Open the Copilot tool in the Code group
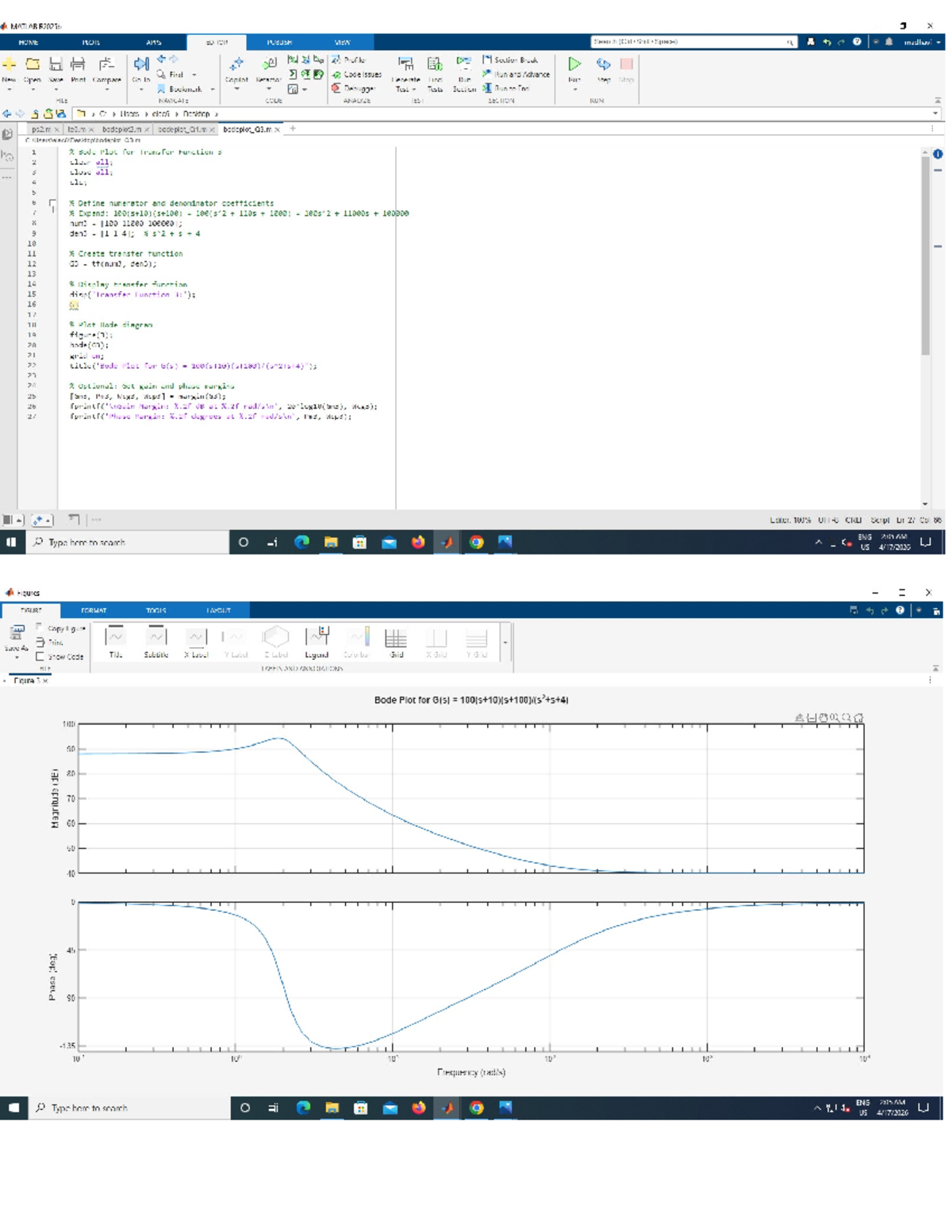This screenshot has width=952, height=1232. [x=236, y=64]
